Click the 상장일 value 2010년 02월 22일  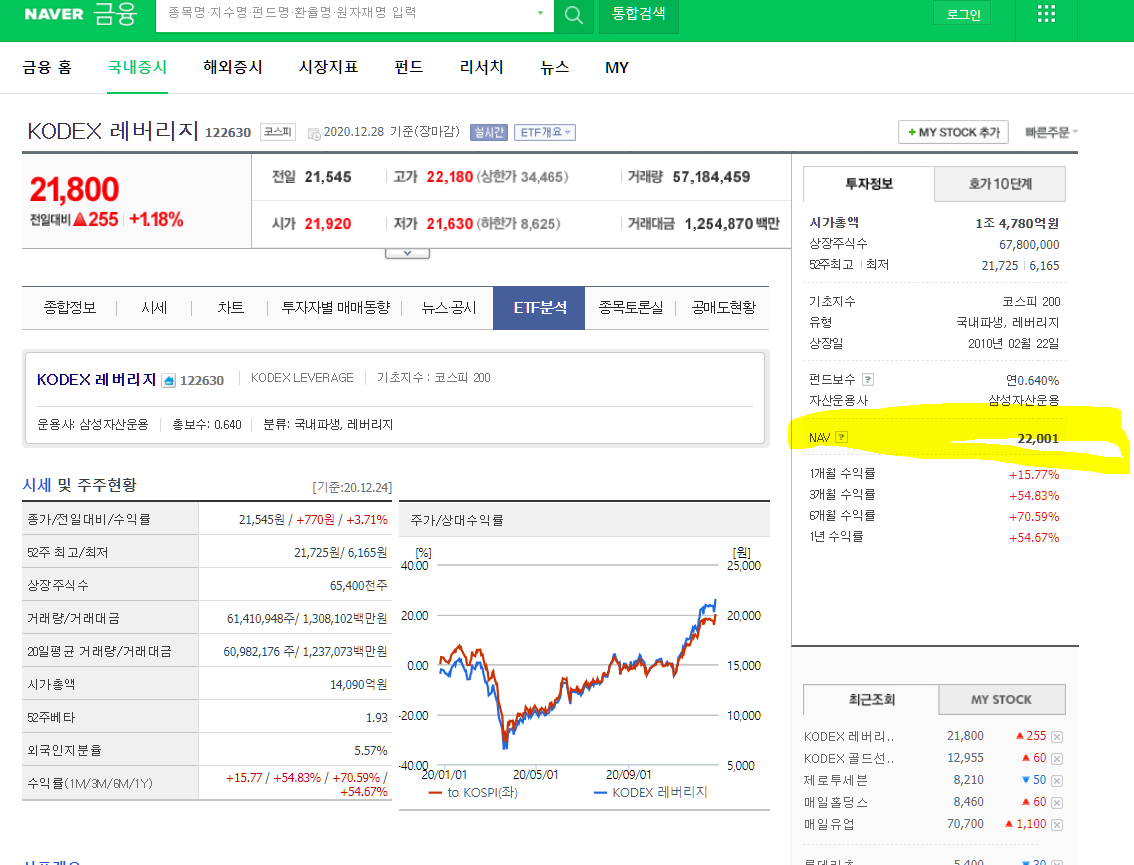click(1013, 344)
